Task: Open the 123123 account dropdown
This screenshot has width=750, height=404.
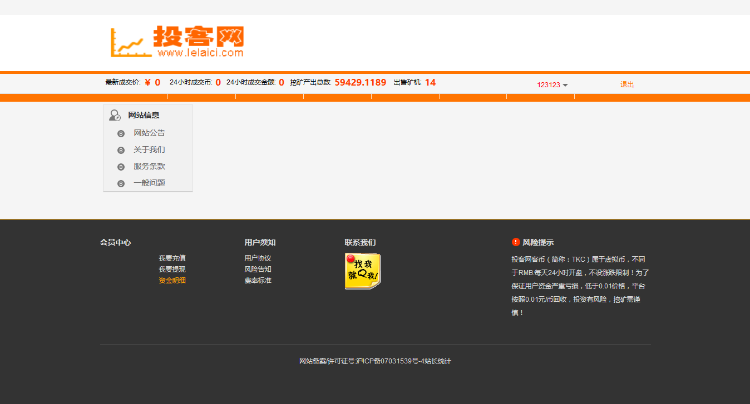Action: [552, 85]
